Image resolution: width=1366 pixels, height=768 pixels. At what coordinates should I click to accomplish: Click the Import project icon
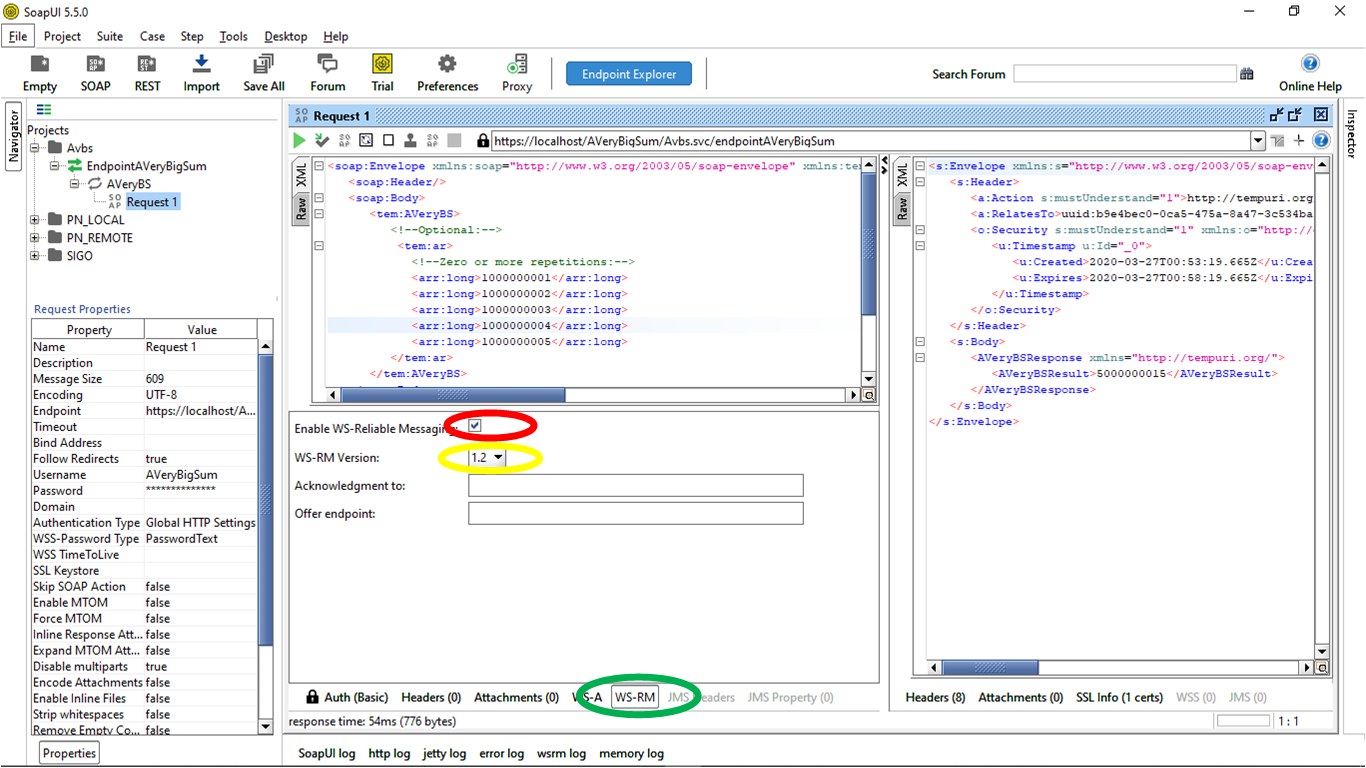(x=200, y=72)
